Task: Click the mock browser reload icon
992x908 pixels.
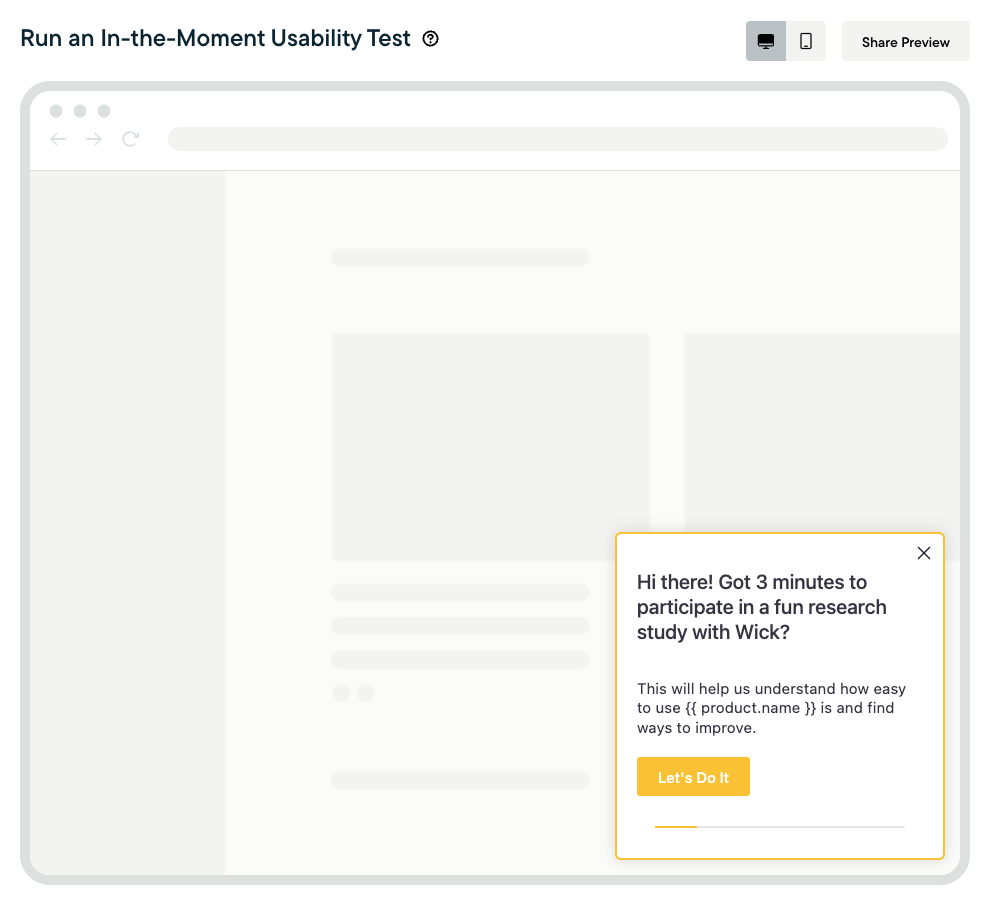Action: 130,139
